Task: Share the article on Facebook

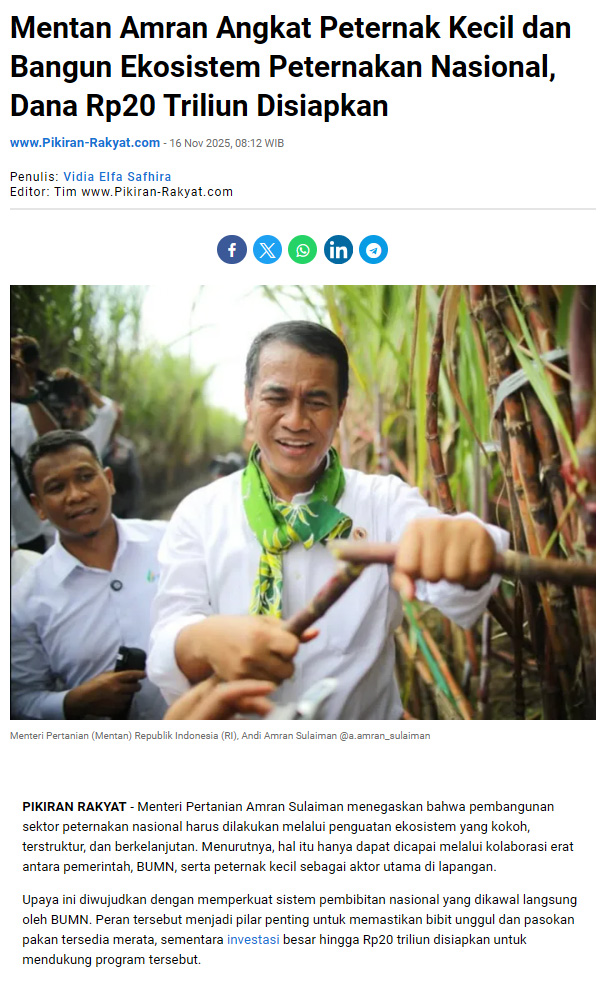Action: click(231, 250)
